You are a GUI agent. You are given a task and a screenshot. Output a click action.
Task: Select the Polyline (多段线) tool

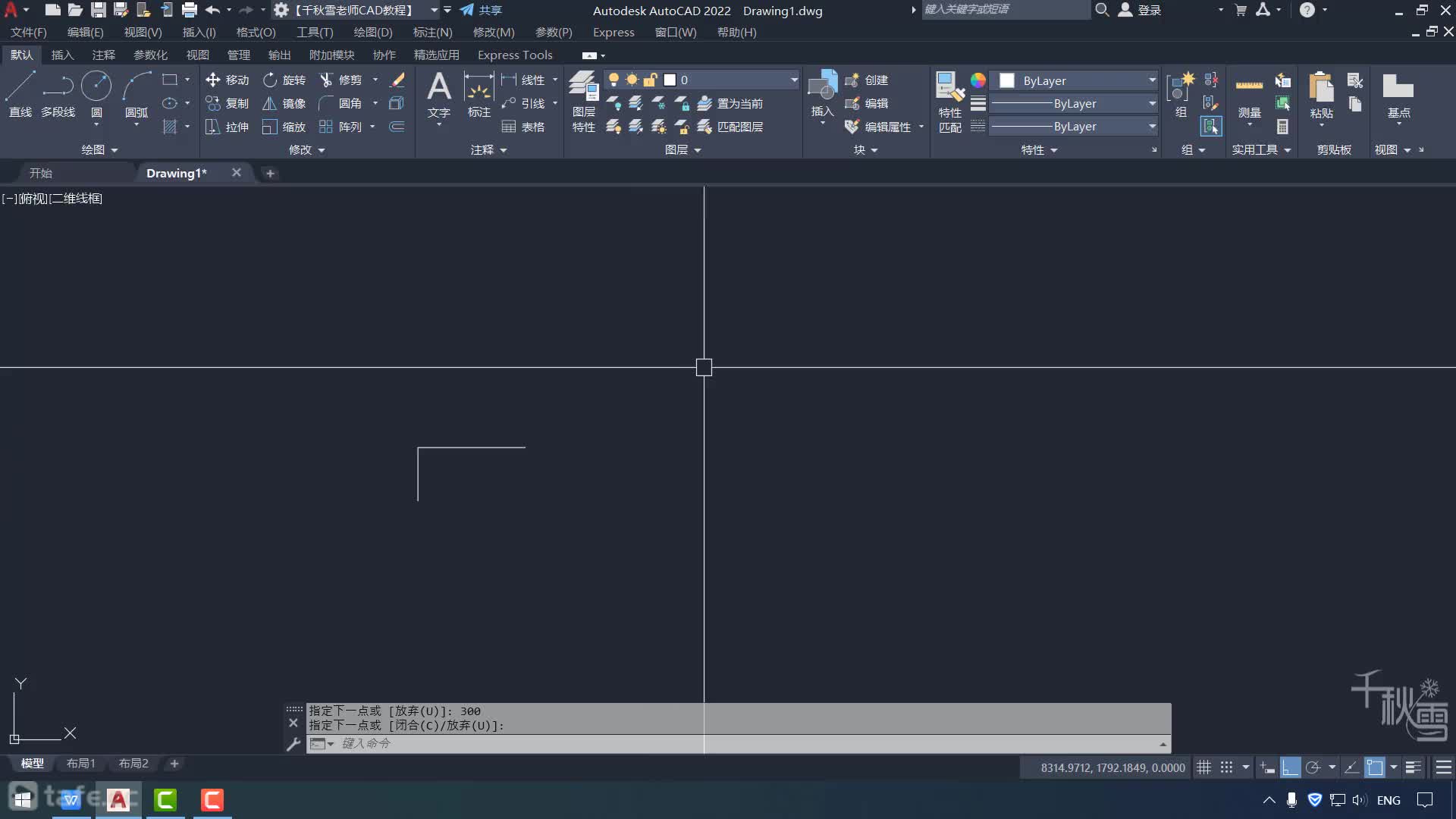(58, 95)
